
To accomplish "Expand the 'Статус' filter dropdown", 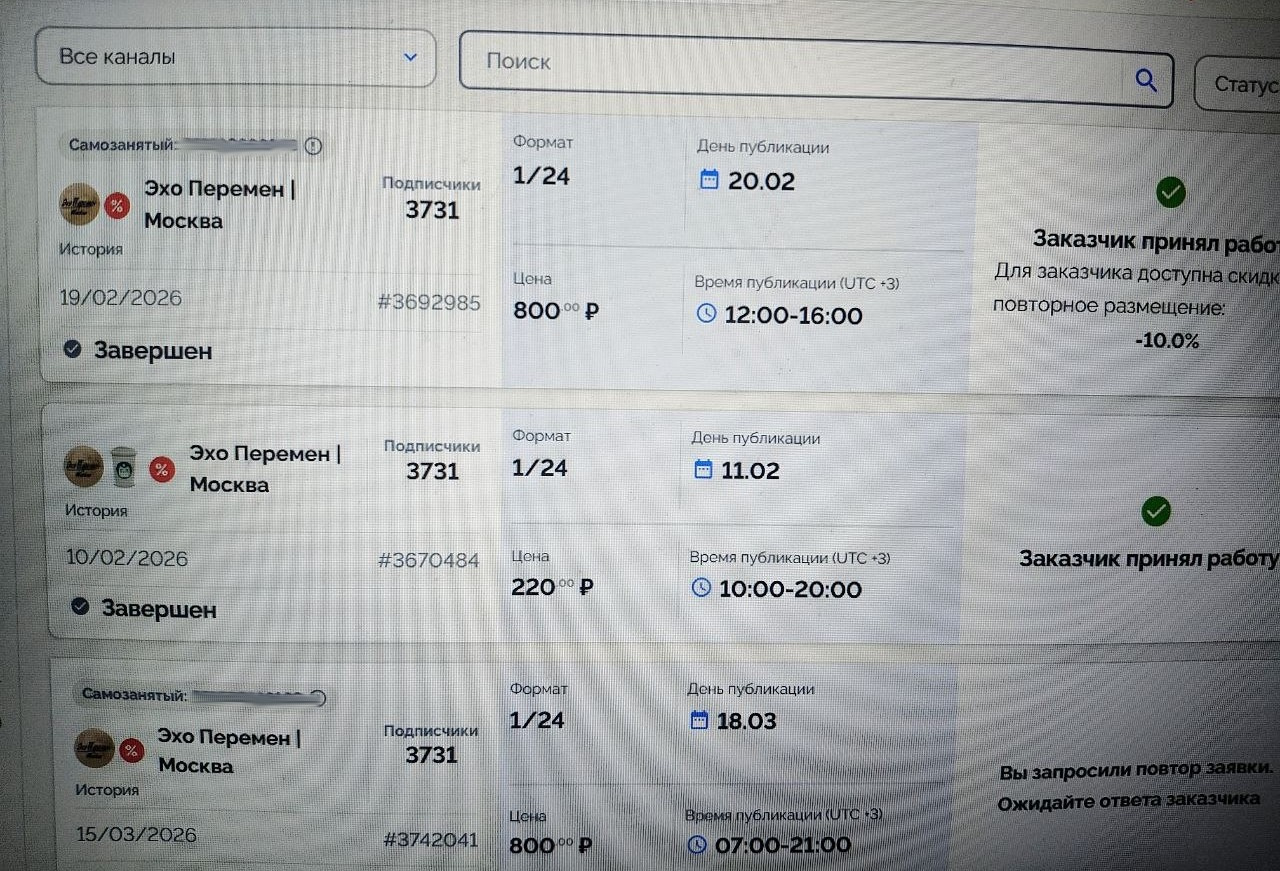I will pyautogui.click(x=1240, y=84).
